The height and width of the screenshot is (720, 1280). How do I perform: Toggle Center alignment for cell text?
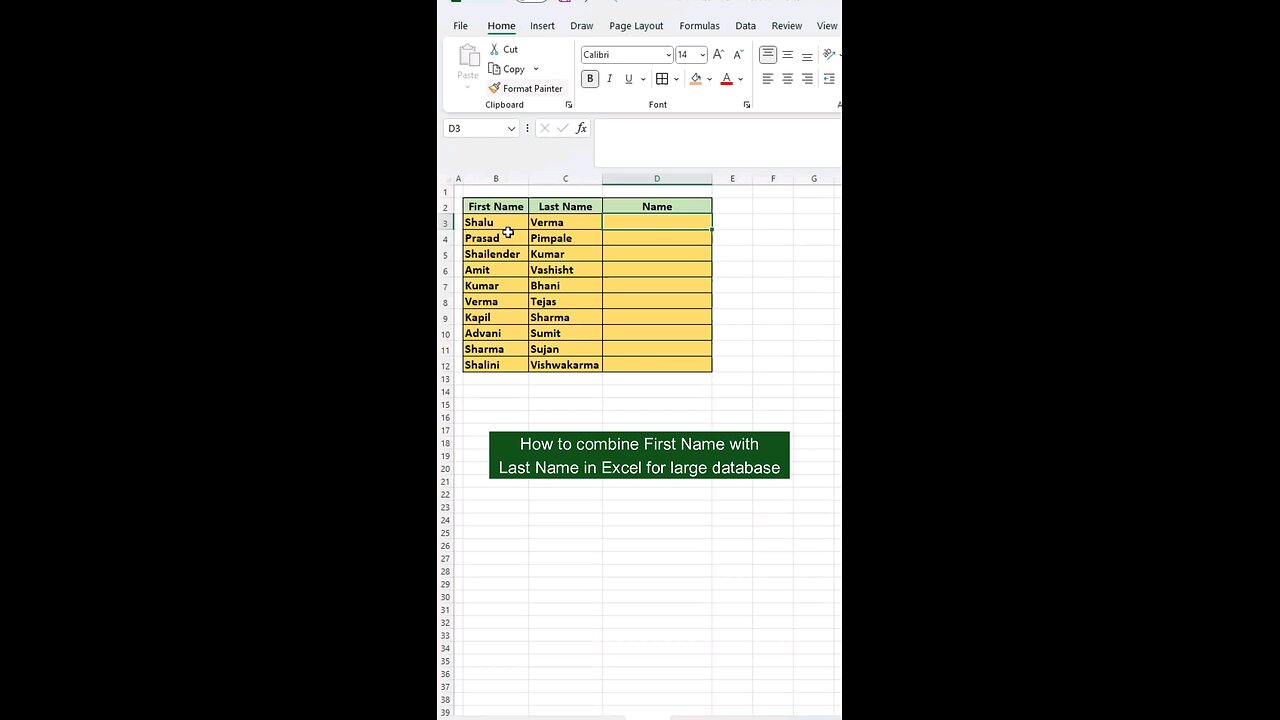tap(788, 79)
